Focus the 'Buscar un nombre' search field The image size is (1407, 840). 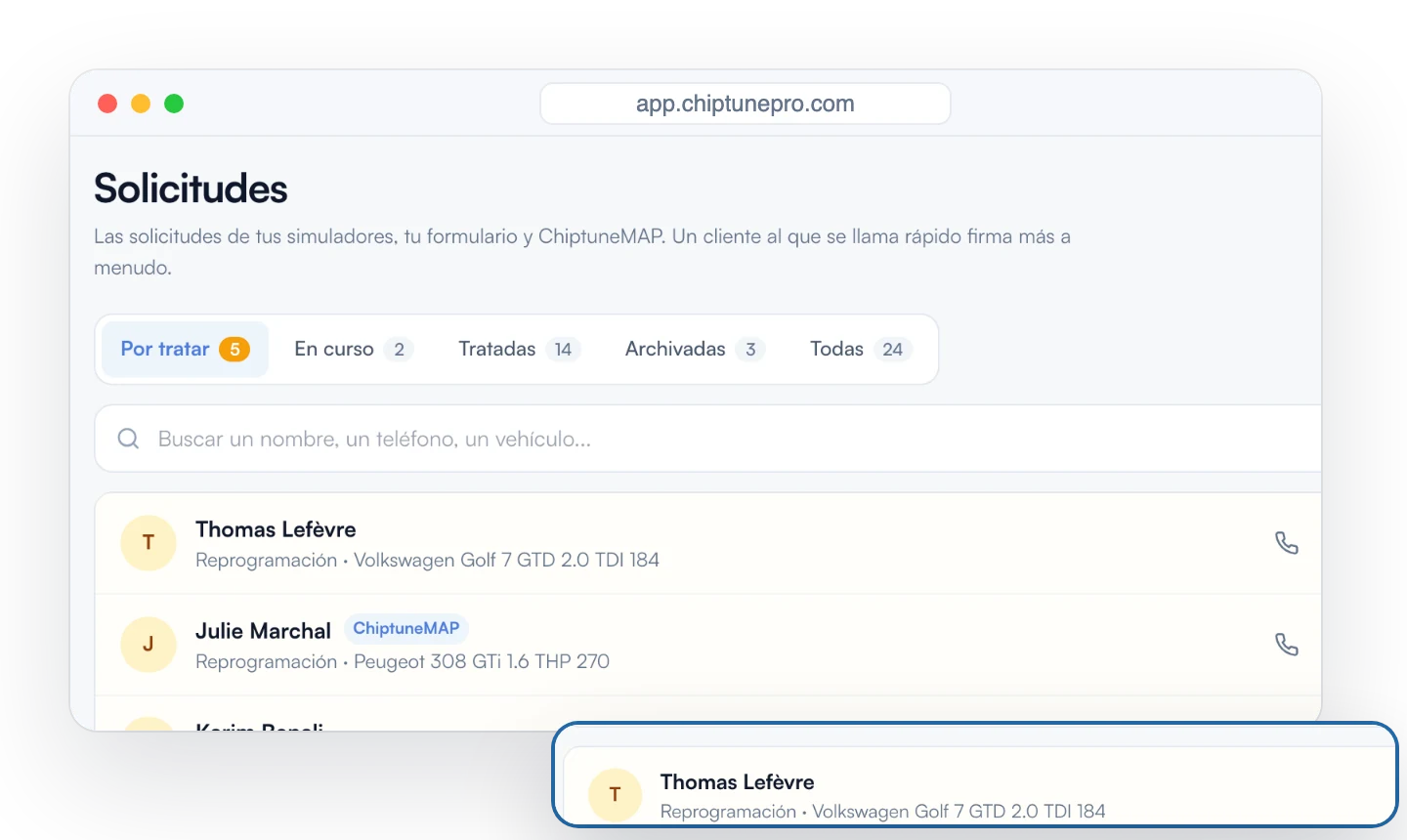(x=707, y=439)
